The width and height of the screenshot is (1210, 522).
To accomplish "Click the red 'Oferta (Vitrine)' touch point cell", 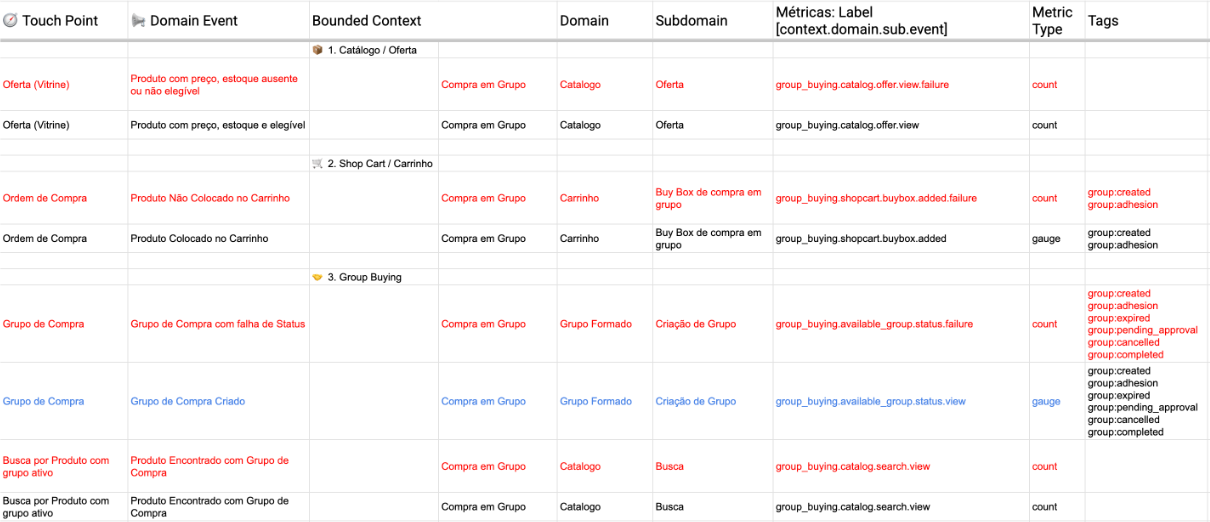I will [x=36, y=85].
